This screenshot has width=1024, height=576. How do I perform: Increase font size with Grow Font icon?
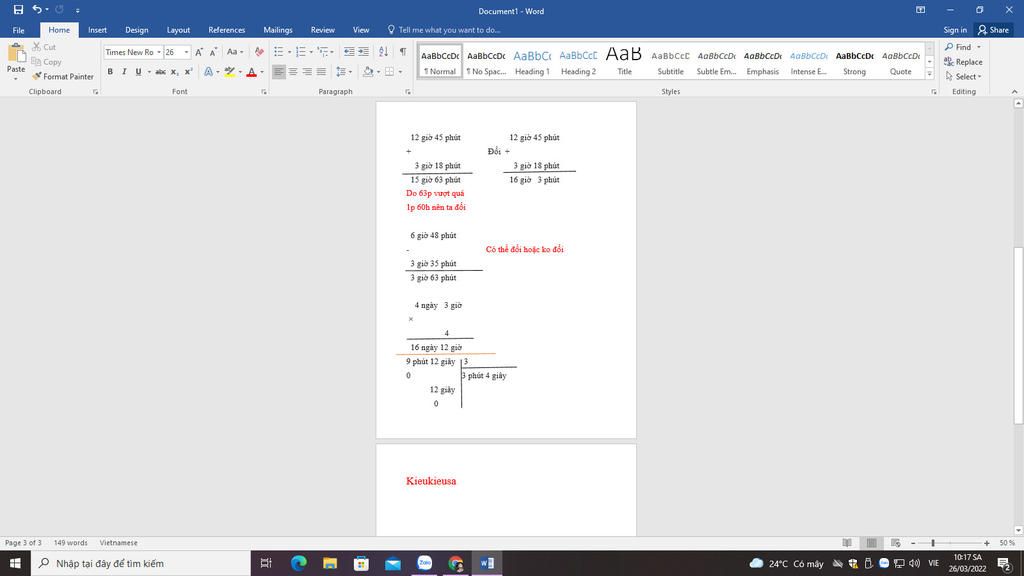pos(199,52)
